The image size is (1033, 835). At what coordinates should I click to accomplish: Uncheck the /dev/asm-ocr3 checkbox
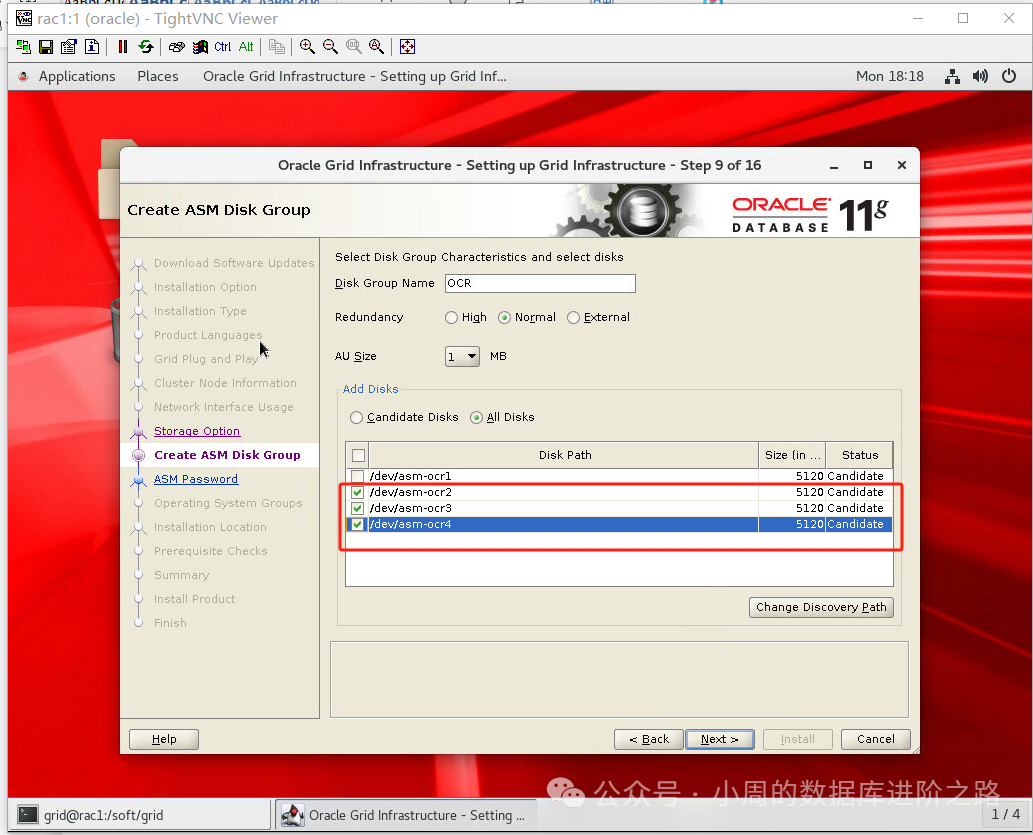[358, 508]
